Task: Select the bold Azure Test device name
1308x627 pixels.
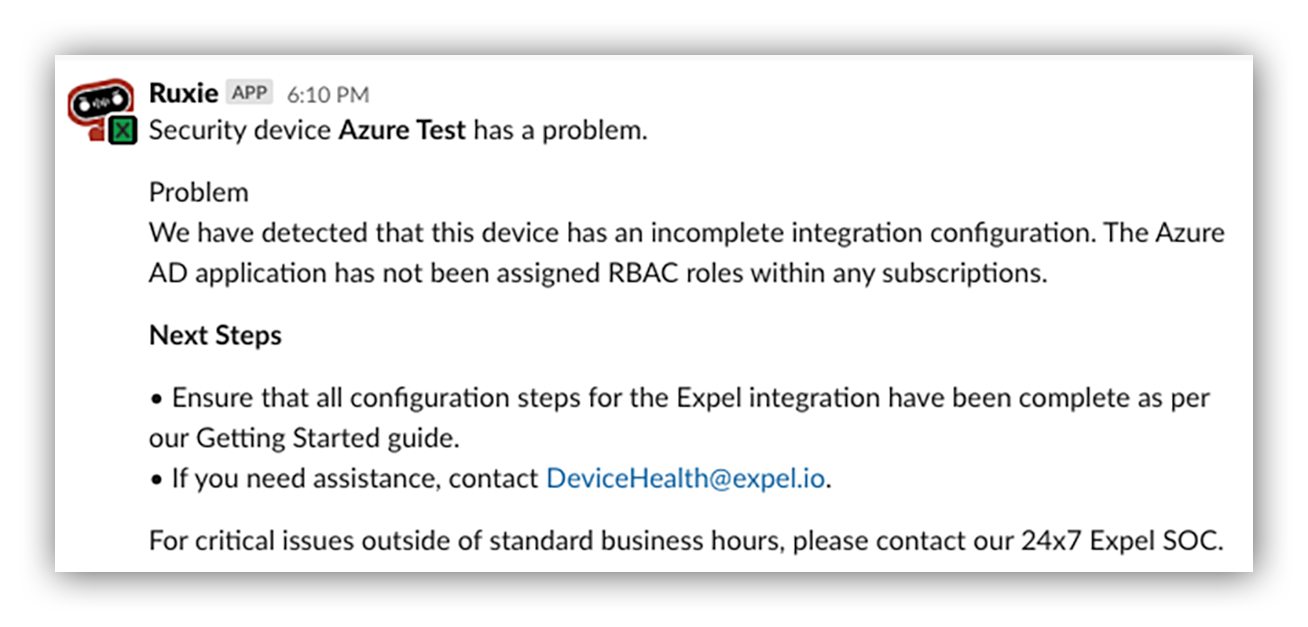Action: click(402, 131)
